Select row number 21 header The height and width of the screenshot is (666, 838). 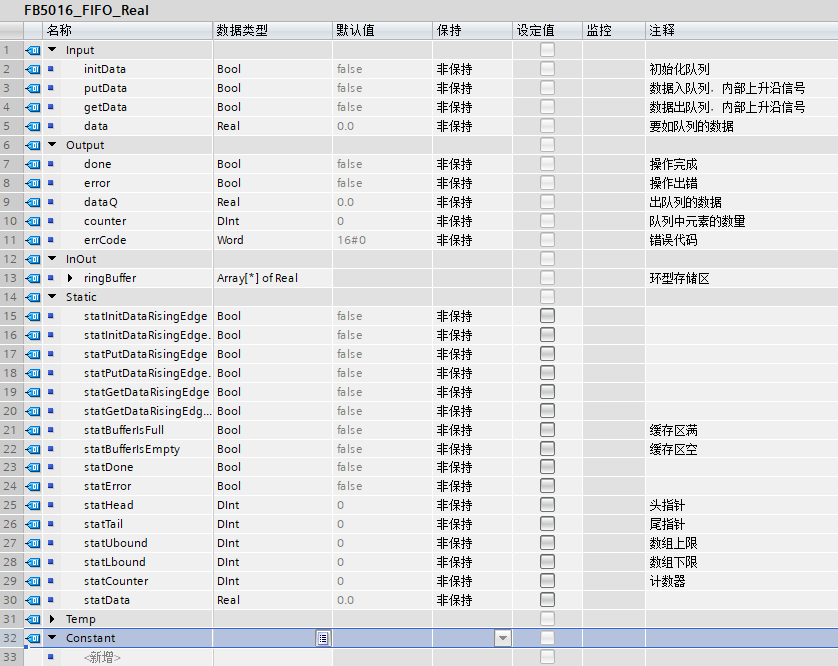11,430
